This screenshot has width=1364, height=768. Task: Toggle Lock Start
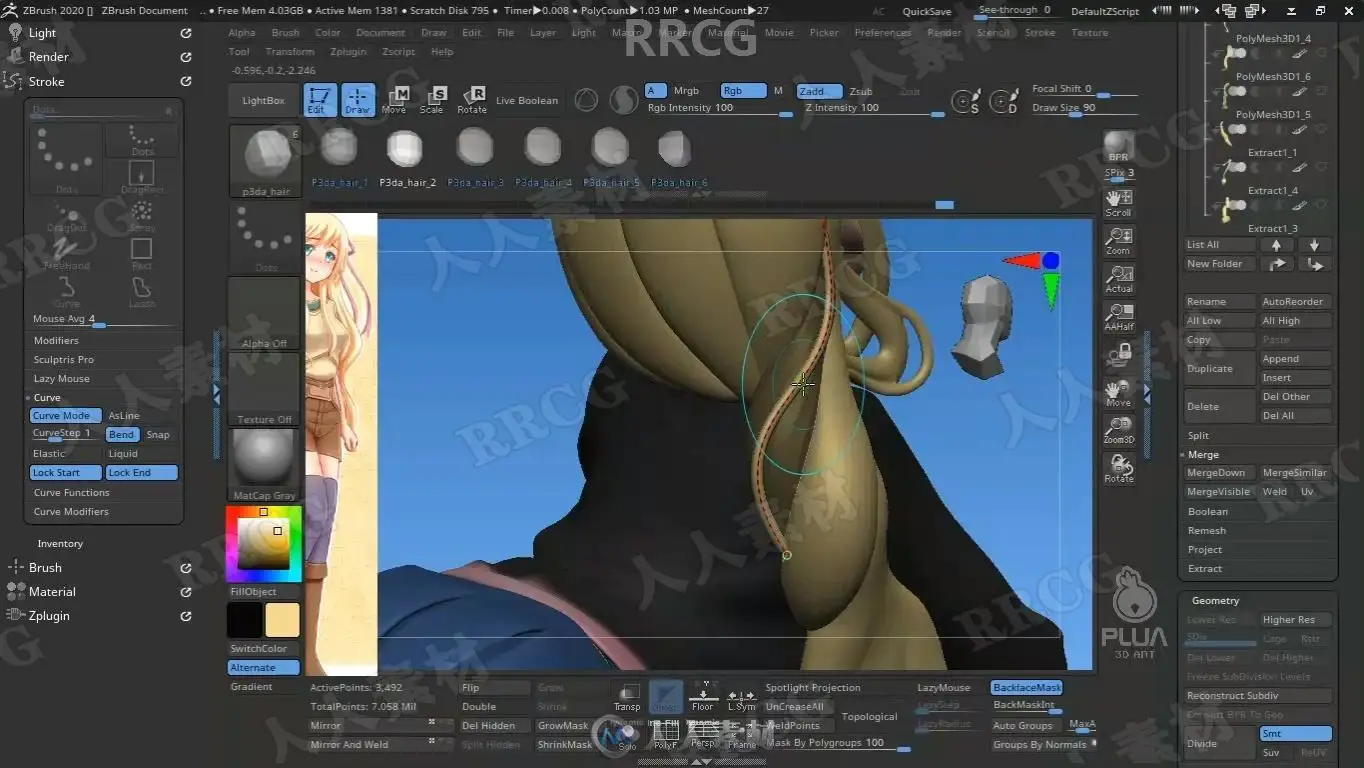point(66,473)
